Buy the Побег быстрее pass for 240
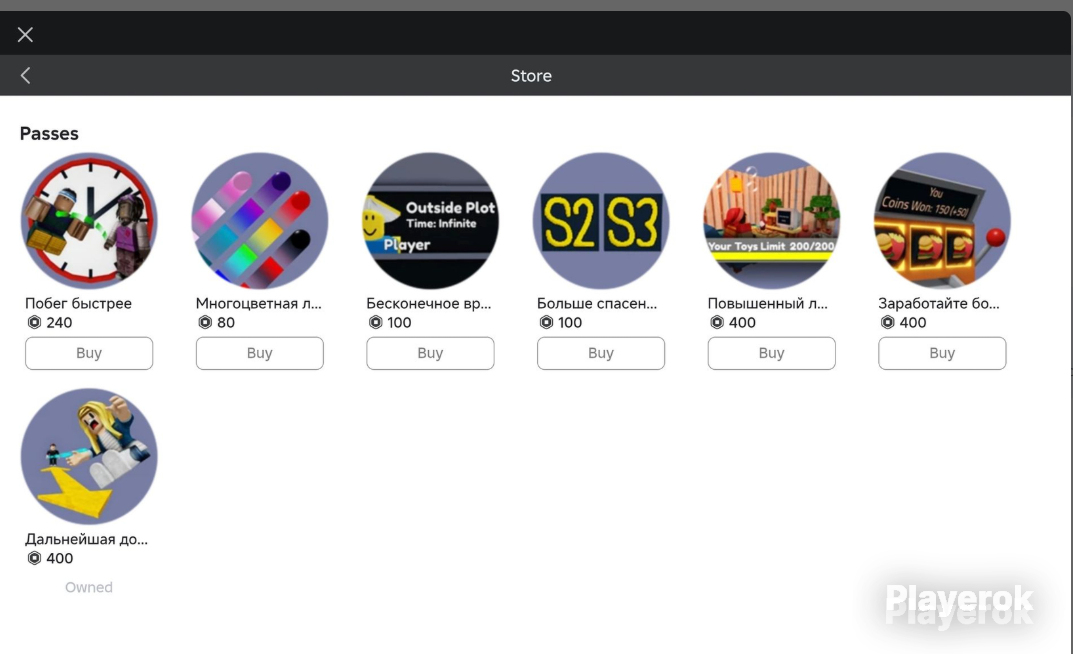Viewport: 1073px width, 654px height. pos(89,353)
